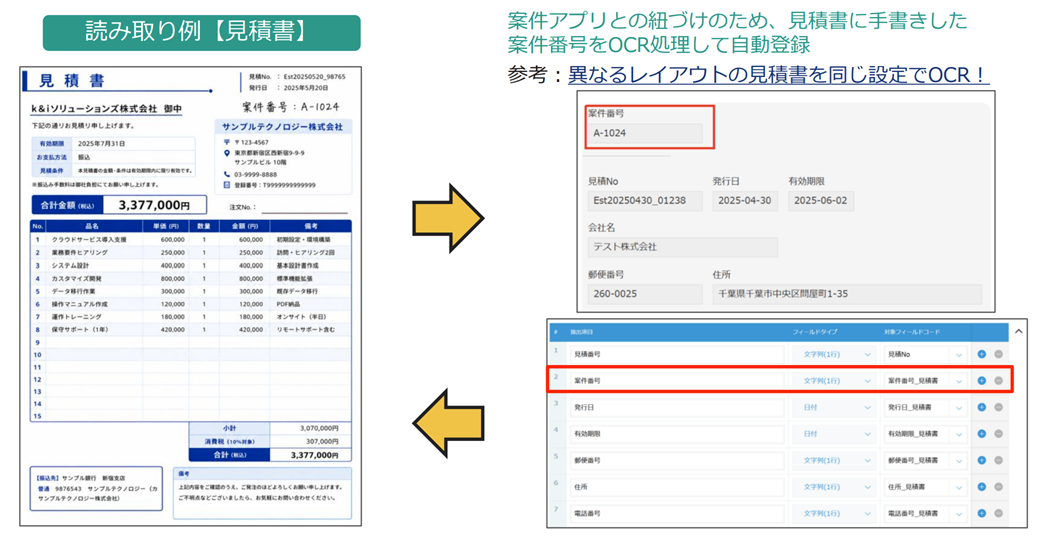Open the field type dropdown for the 見積番号 row
Screen dimensions: 1043x538
[833, 354]
